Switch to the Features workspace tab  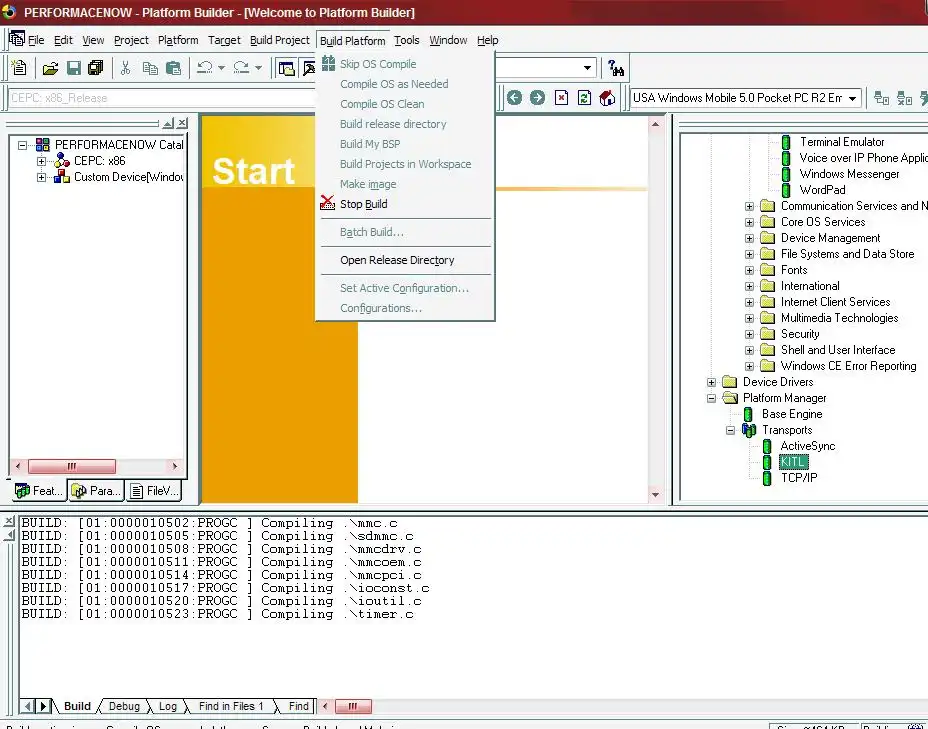pyautogui.click(x=39, y=491)
